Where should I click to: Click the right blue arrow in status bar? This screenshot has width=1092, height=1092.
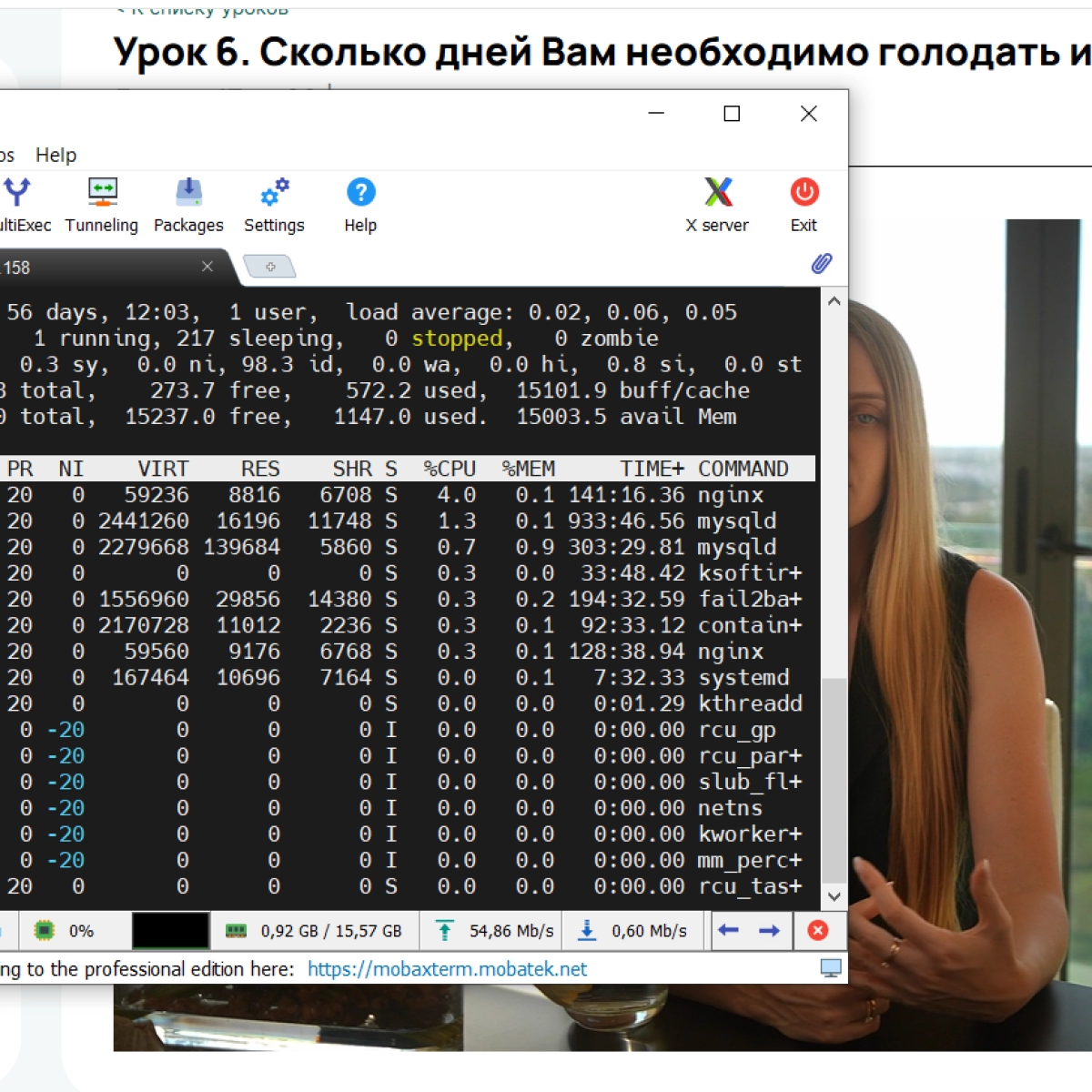point(769,930)
